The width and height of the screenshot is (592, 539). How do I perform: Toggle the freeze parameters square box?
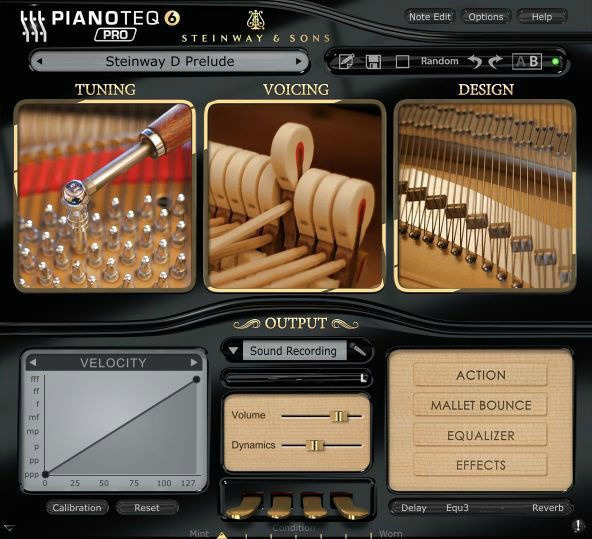(402, 62)
